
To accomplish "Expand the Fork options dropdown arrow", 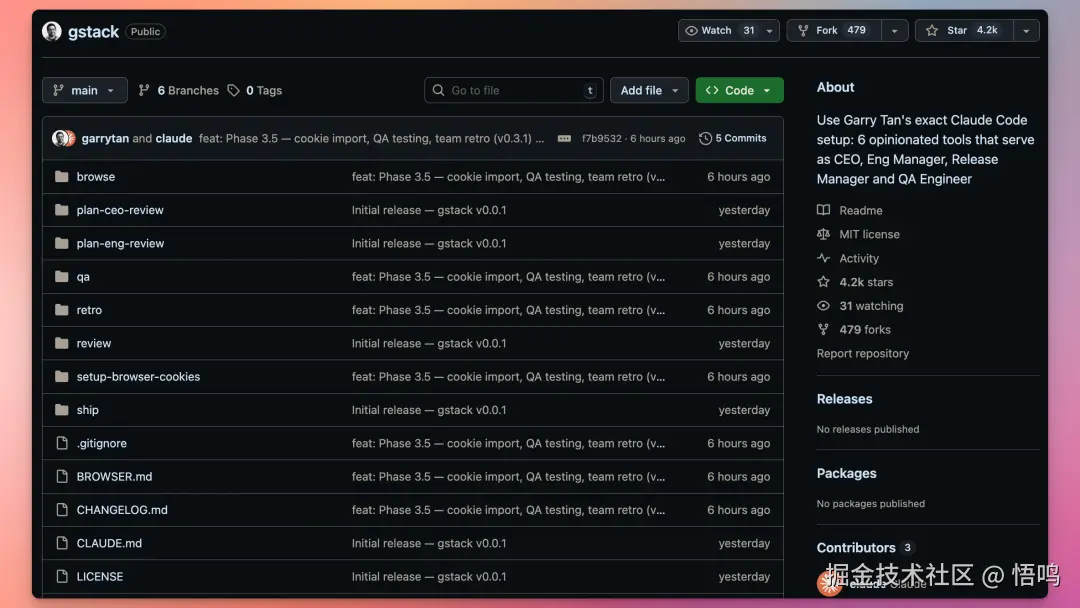I will [894, 30].
